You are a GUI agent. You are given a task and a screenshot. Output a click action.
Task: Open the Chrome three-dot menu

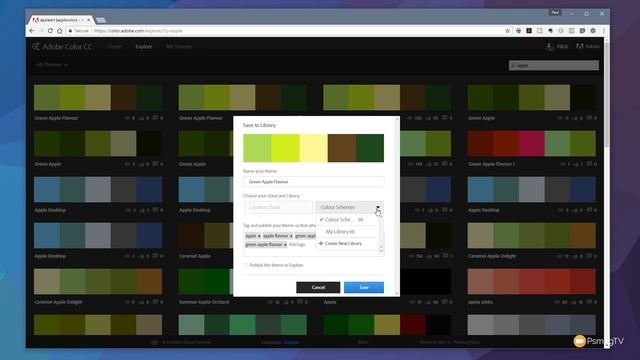603,31
